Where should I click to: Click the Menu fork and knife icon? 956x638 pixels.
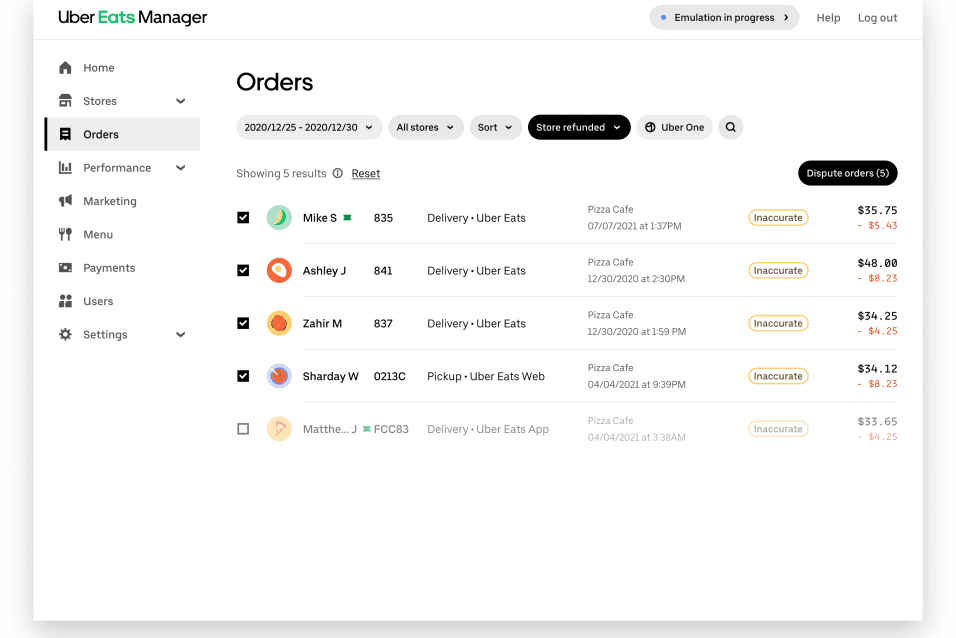tap(65, 234)
